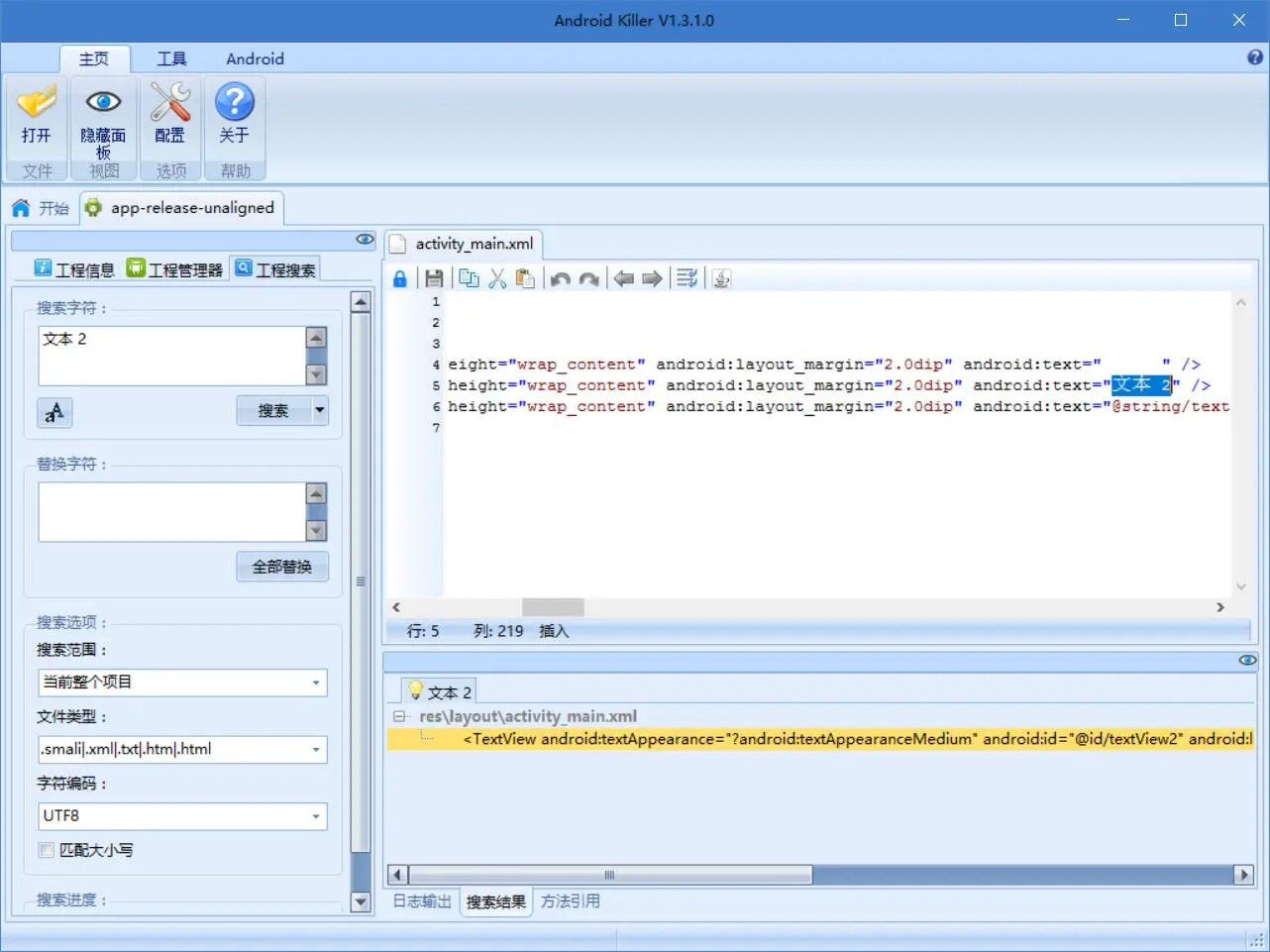The image size is (1270, 952).
Task: Click the lock icon in editor toolbar
Action: pos(400,279)
